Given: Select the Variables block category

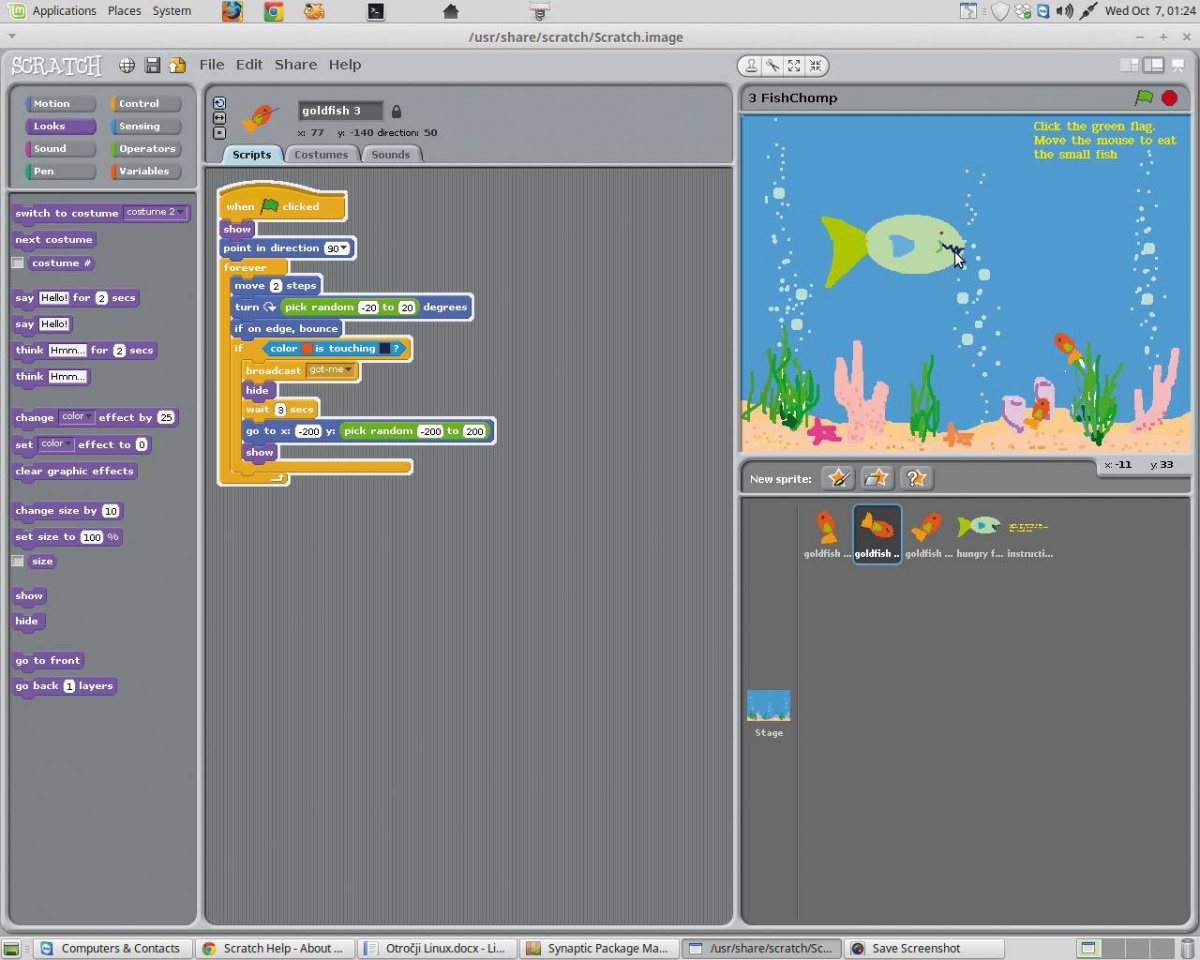Looking at the screenshot, I should click(x=146, y=171).
